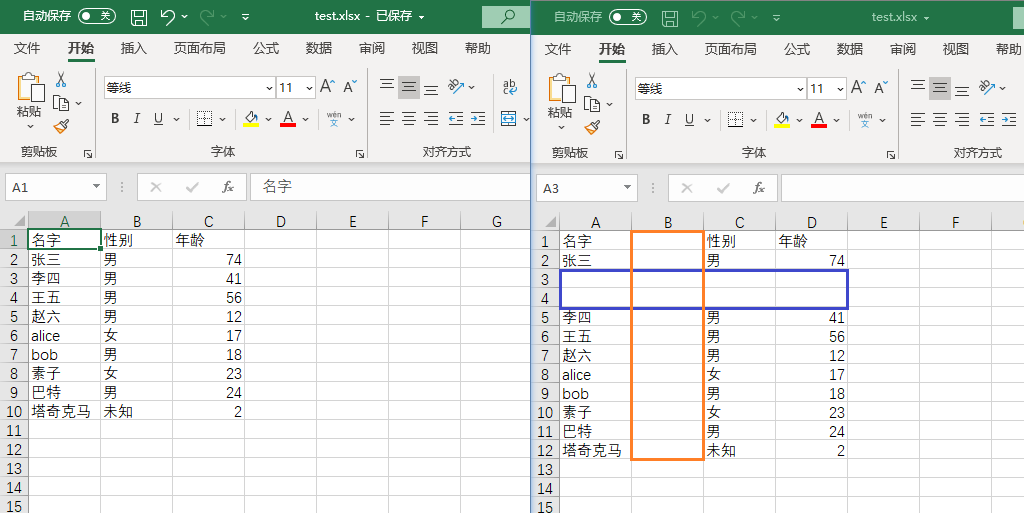Viewport: 1024px width, 513px height.
Task: Click Merge and Center icon in left window
Action: pyautogui.click(x=508, y=119)
